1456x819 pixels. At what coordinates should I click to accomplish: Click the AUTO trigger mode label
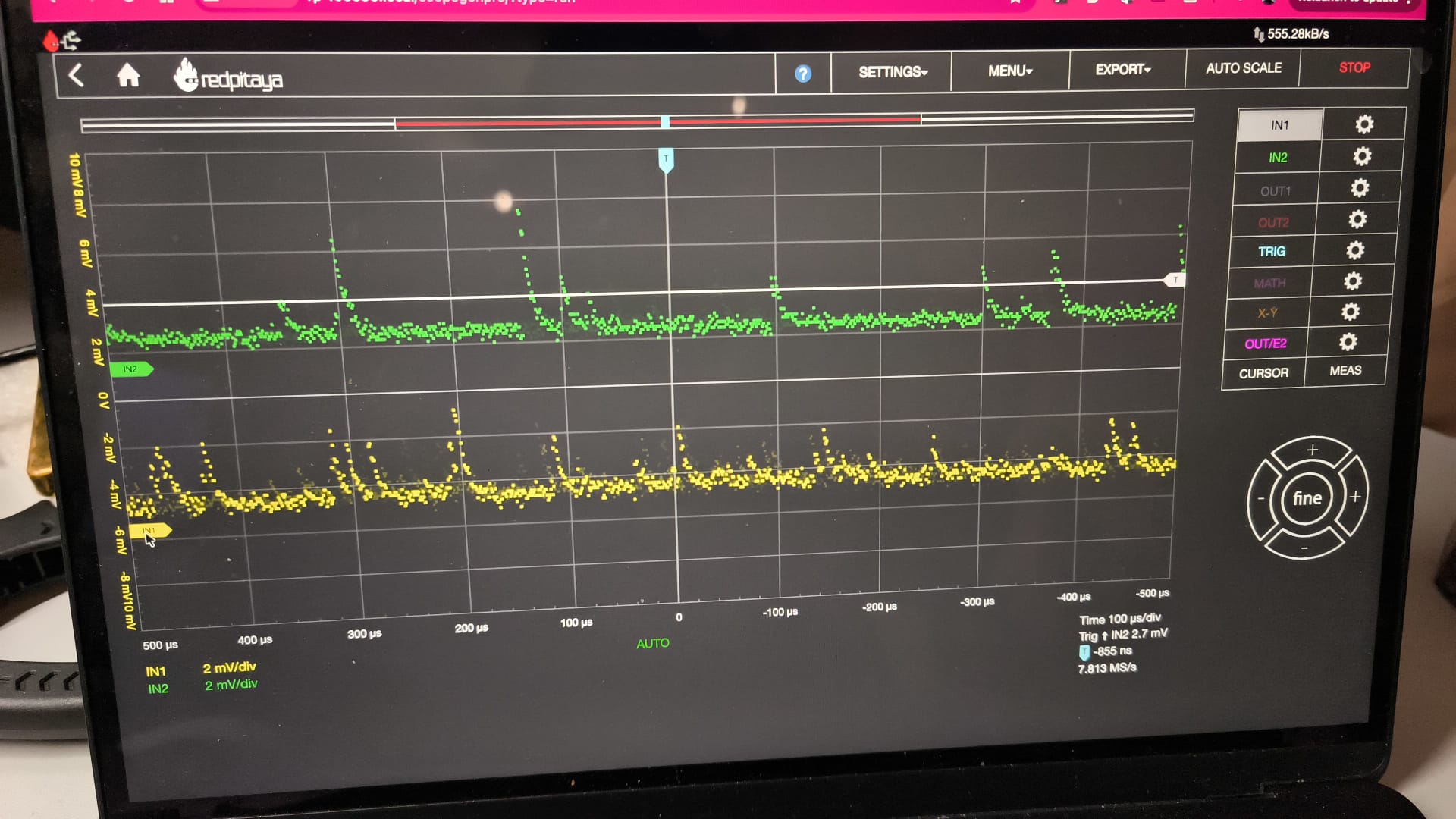click(653, 644)
